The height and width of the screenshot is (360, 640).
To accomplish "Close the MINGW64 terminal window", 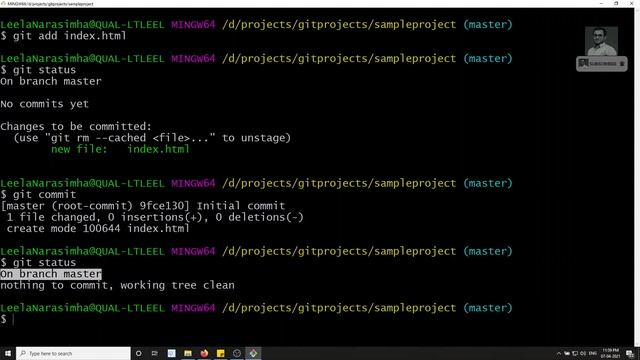I will (x=631, y=4).
